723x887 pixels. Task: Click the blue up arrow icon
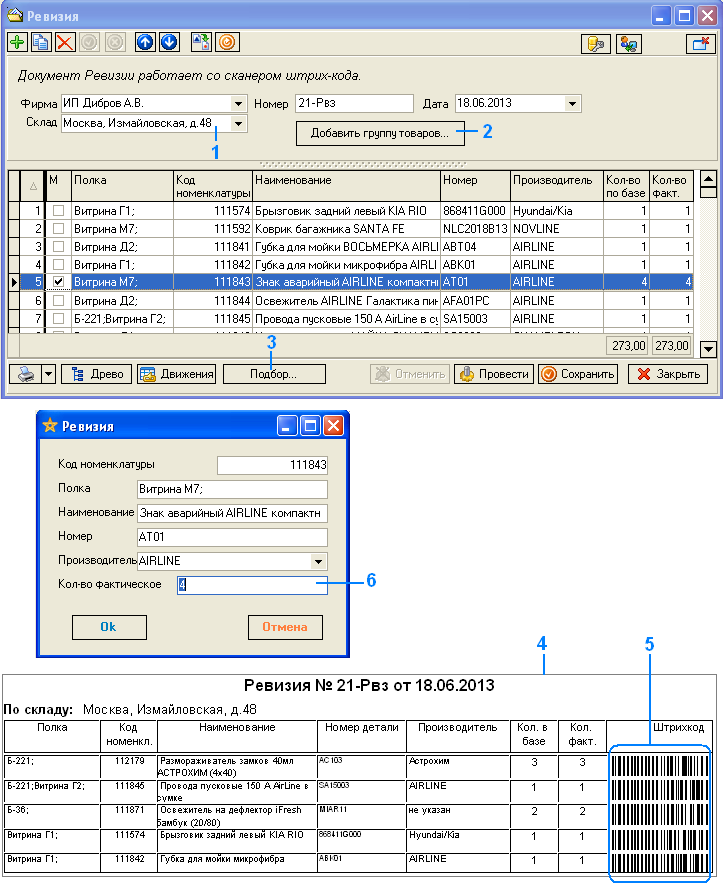click(x=145, y=42)
